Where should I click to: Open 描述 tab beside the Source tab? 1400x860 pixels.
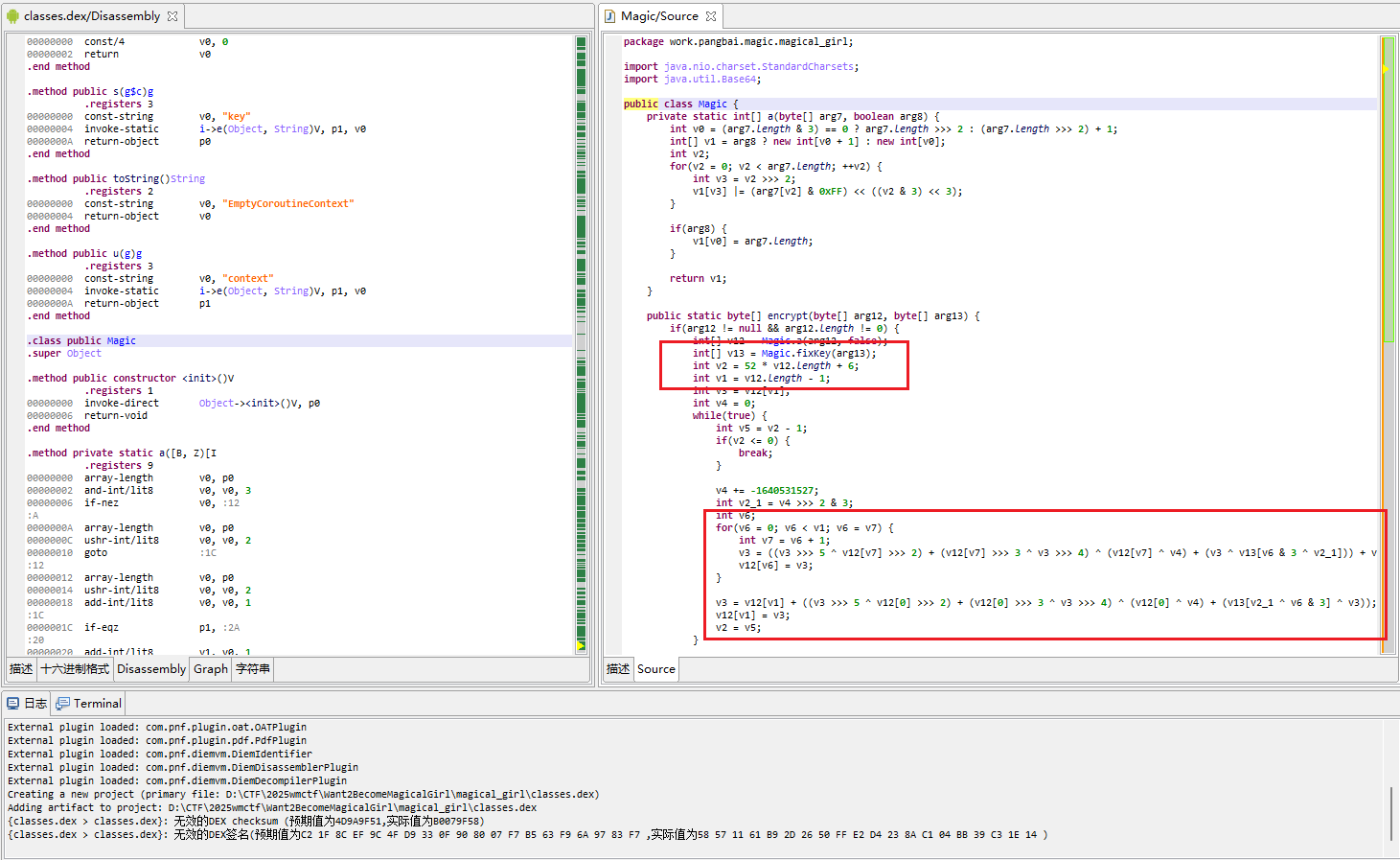click(618, 669)
